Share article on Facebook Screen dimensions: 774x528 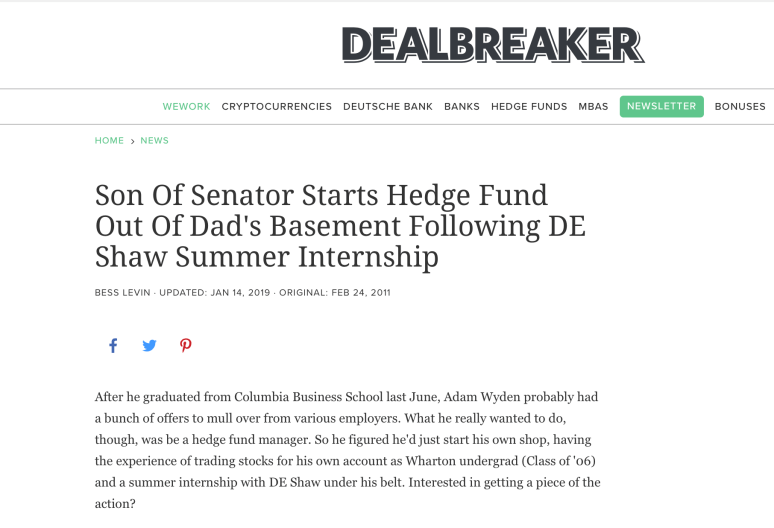point(113,346)
